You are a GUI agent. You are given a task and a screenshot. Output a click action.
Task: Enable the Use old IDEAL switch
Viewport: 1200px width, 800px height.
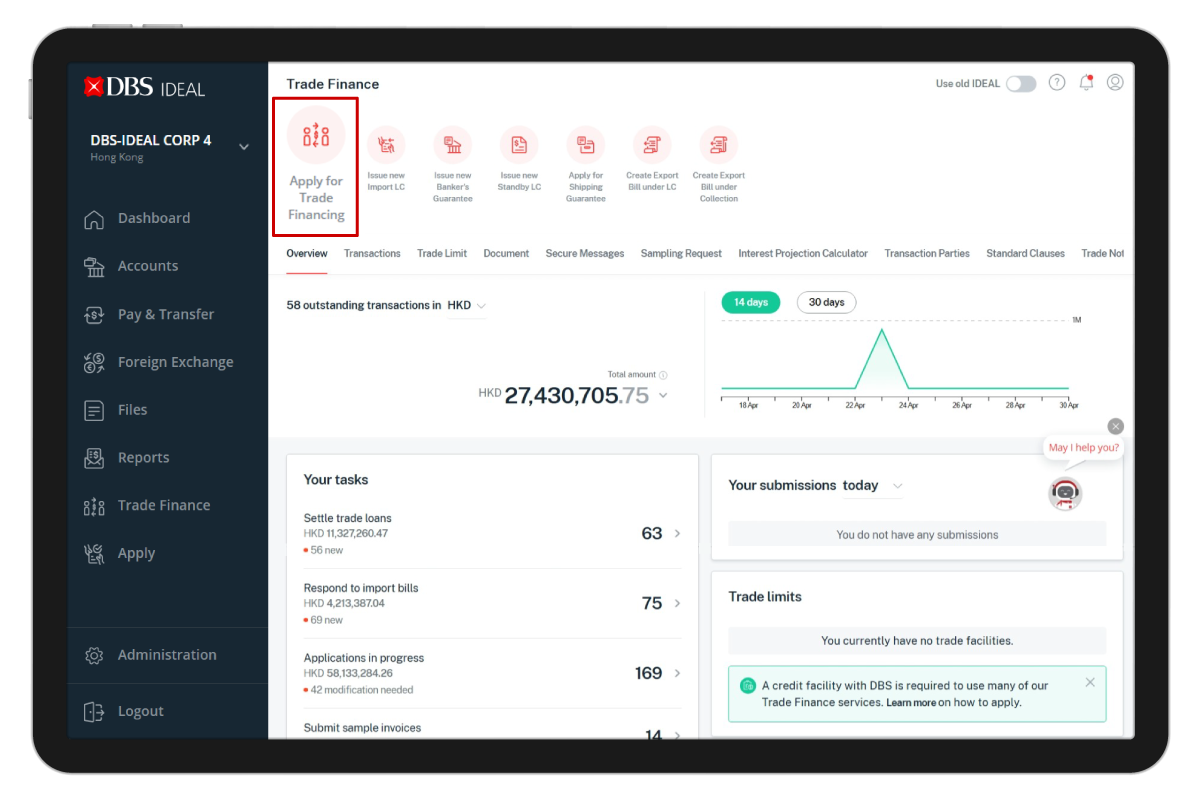1021,85
